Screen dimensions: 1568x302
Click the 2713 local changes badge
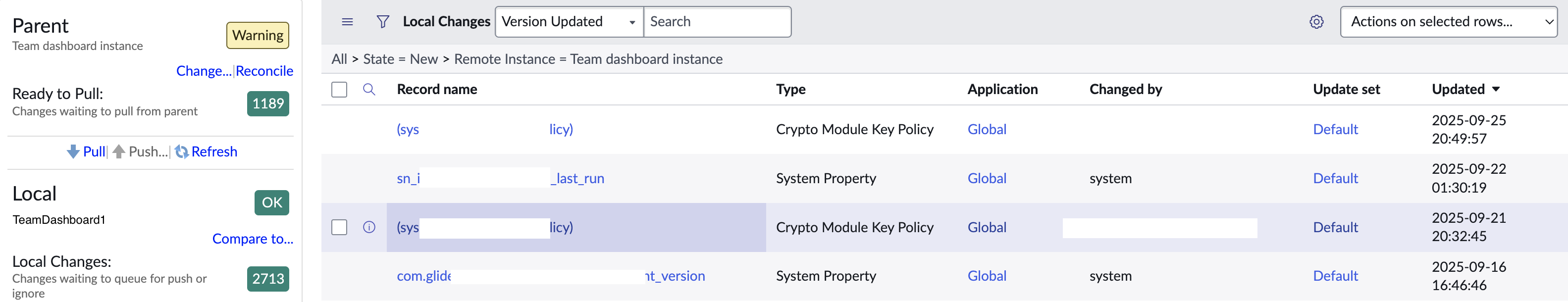268,279
